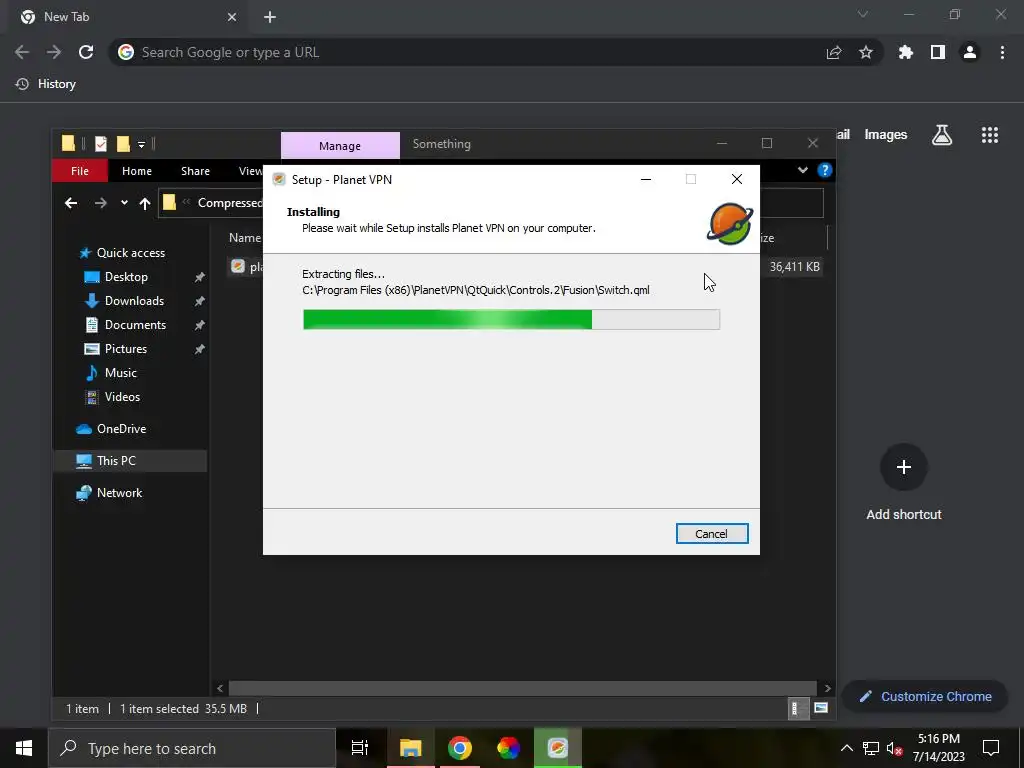Click Properties icon in Explorer title bar
The height and width of the screenshot is (768, 1024).
(101, 144)
